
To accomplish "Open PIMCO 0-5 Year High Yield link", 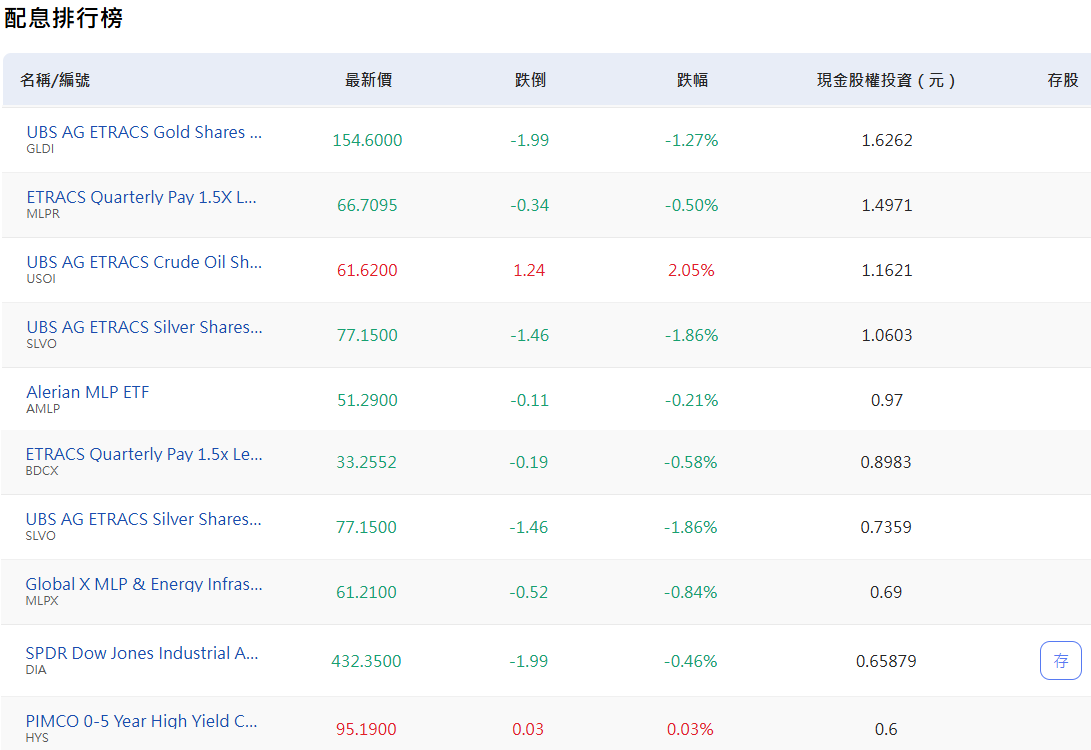I will [141, 721].
